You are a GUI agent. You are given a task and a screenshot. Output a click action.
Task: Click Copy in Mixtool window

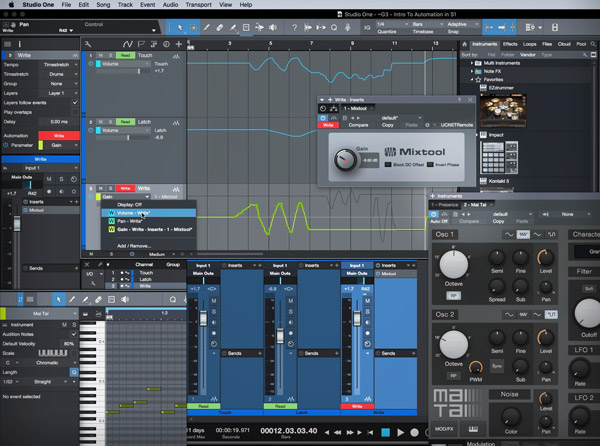click(x=387, y=125)
